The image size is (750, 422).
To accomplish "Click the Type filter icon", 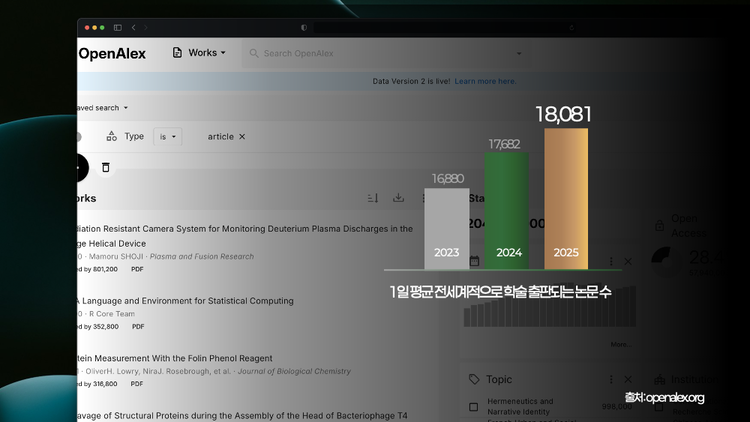I will tap(111, 136).
